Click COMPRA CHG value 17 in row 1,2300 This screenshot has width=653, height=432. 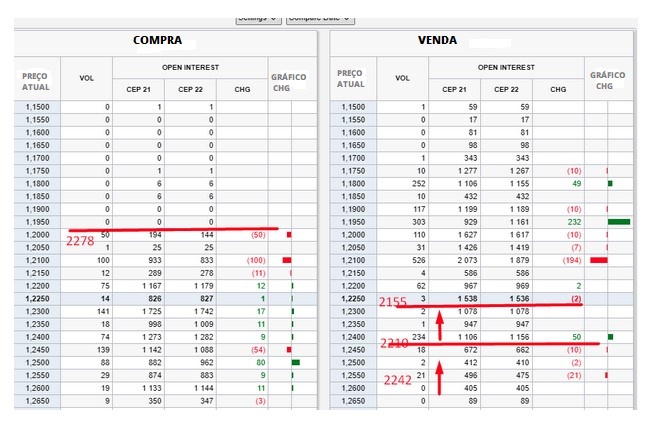261,312
